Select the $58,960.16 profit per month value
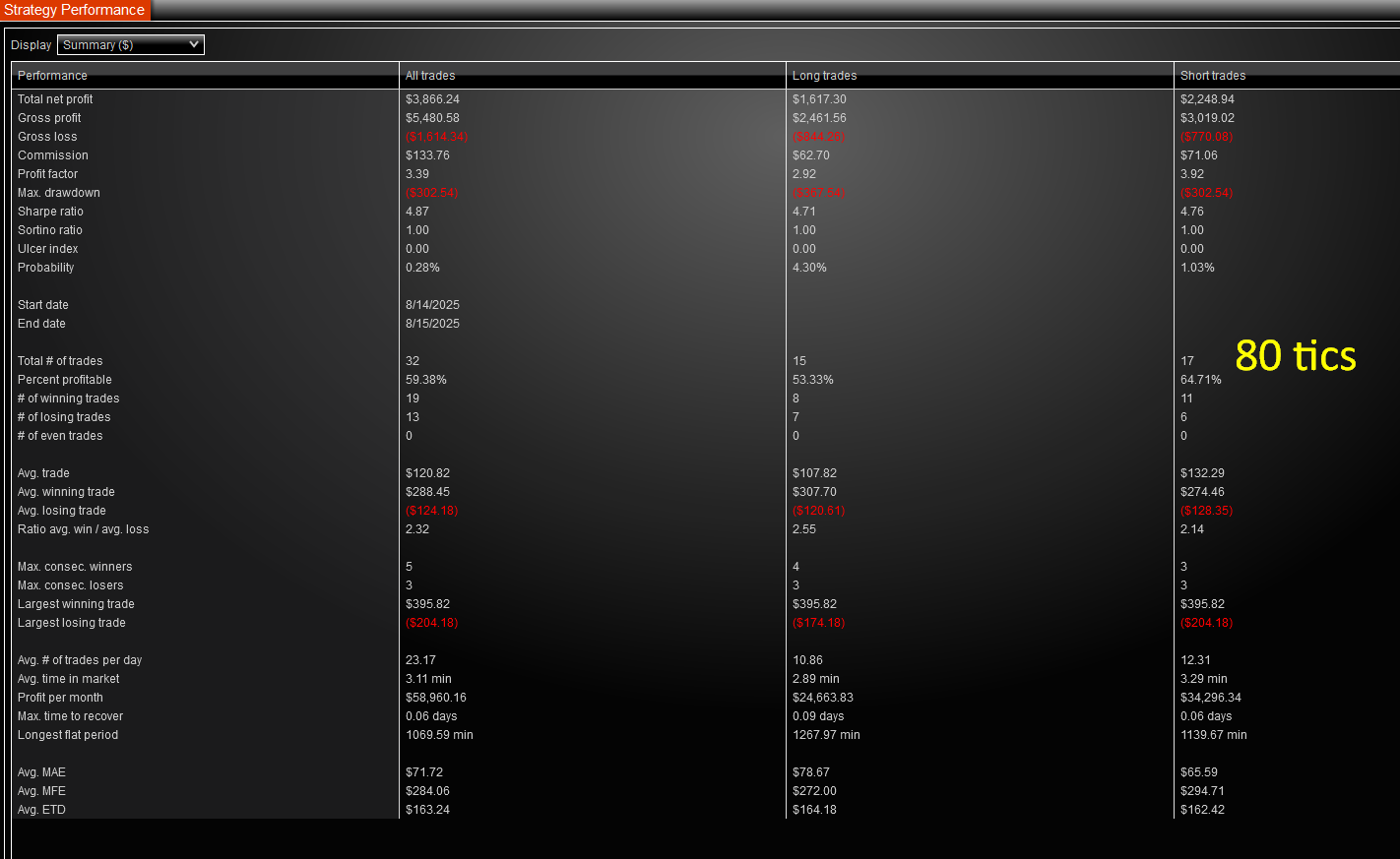 tap(435, 698)
